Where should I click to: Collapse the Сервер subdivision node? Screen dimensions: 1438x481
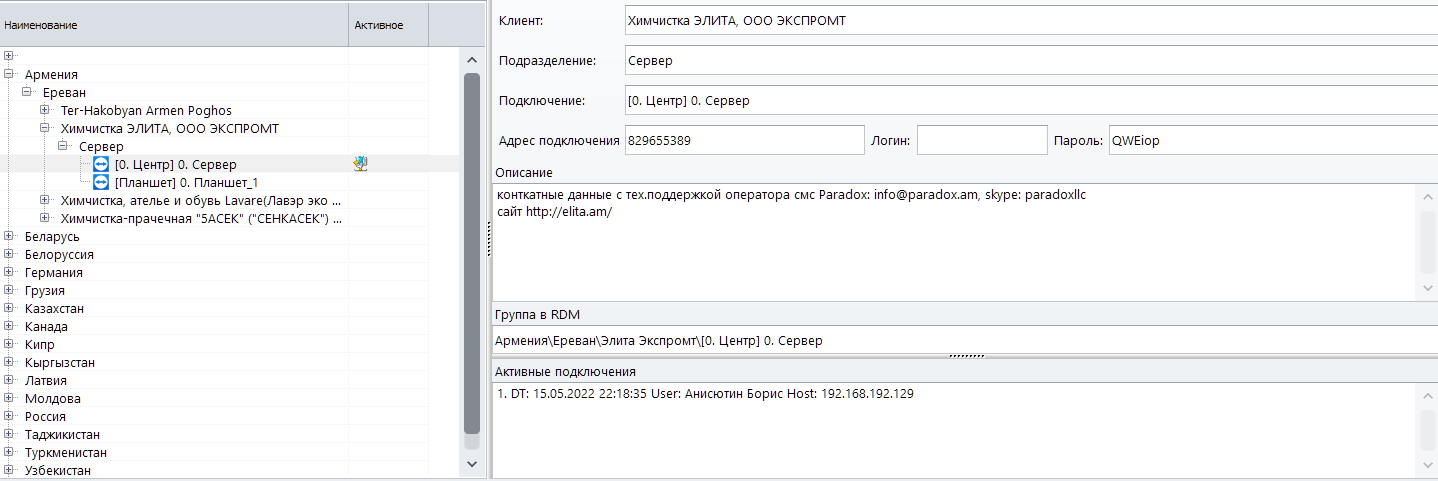[x=63, y=146]
